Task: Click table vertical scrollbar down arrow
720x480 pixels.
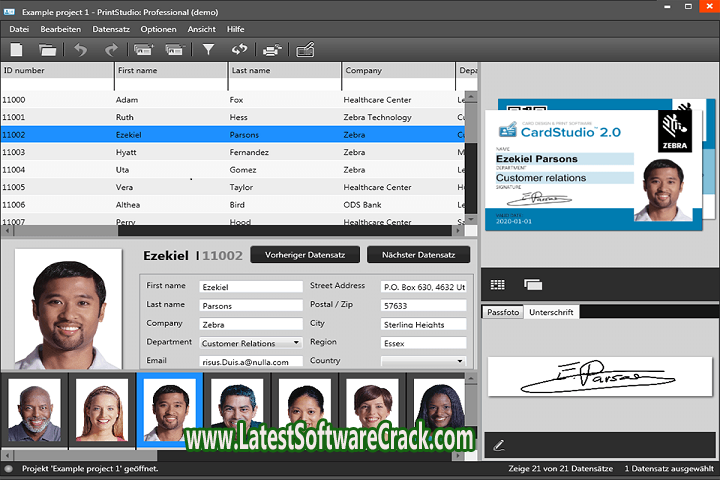Action: point(471,220)
